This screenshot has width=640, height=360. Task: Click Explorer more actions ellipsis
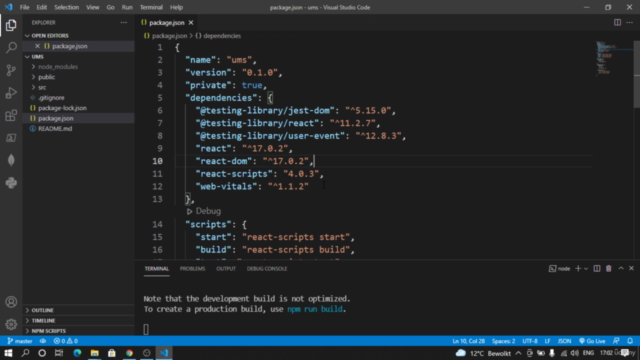point(124,23)
